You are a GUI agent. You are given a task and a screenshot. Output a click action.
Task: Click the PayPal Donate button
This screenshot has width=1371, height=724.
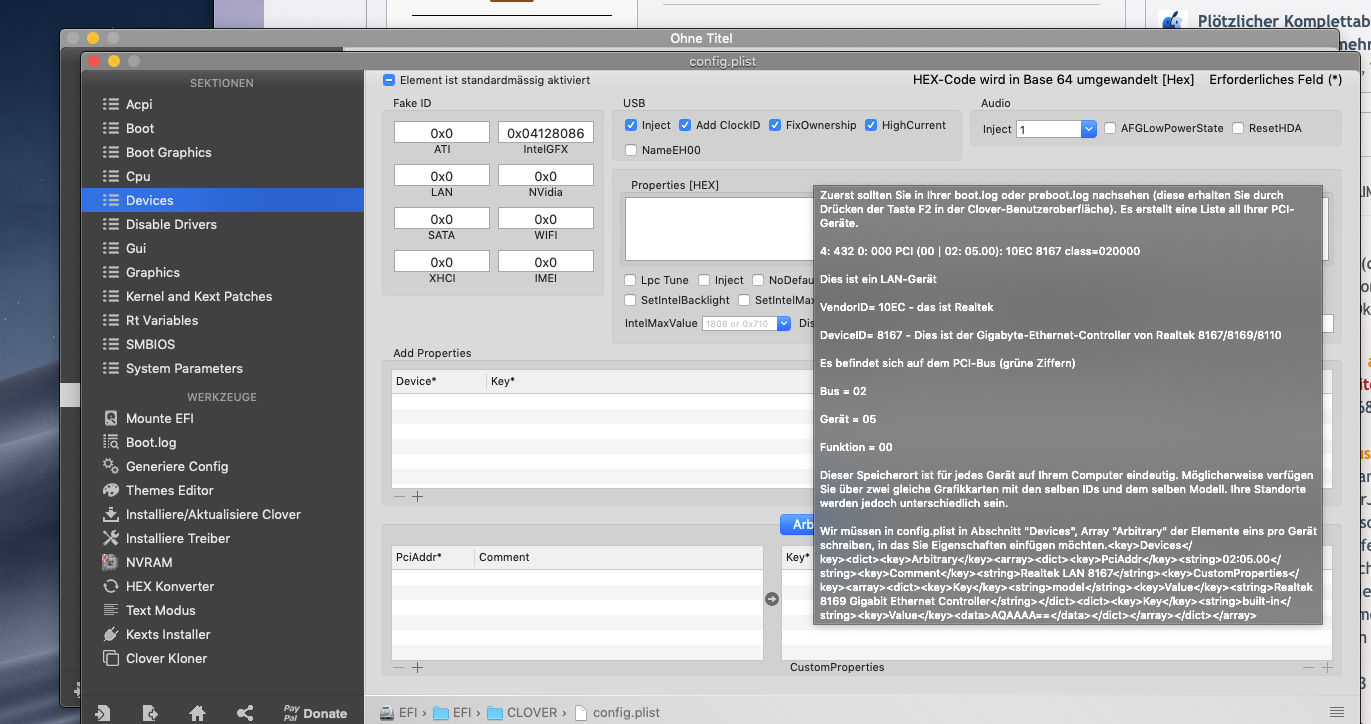314,713
